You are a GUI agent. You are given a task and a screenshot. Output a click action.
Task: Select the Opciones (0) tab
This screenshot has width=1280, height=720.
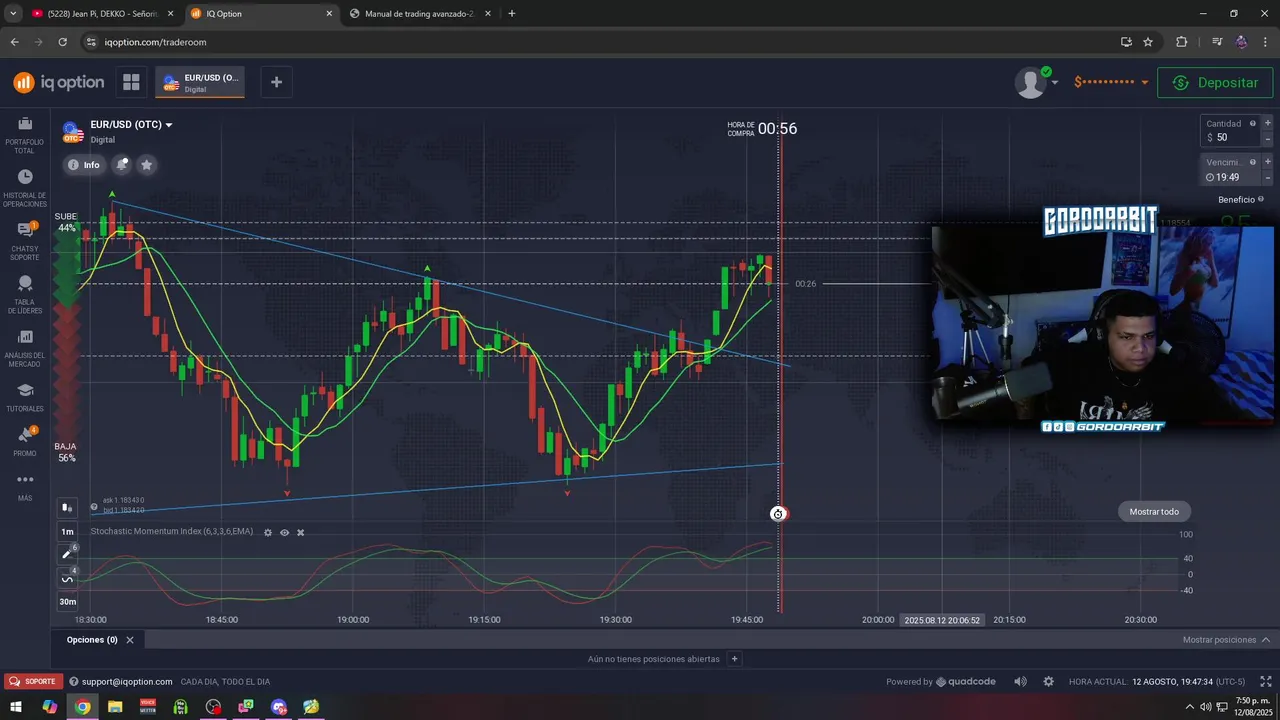92,640
